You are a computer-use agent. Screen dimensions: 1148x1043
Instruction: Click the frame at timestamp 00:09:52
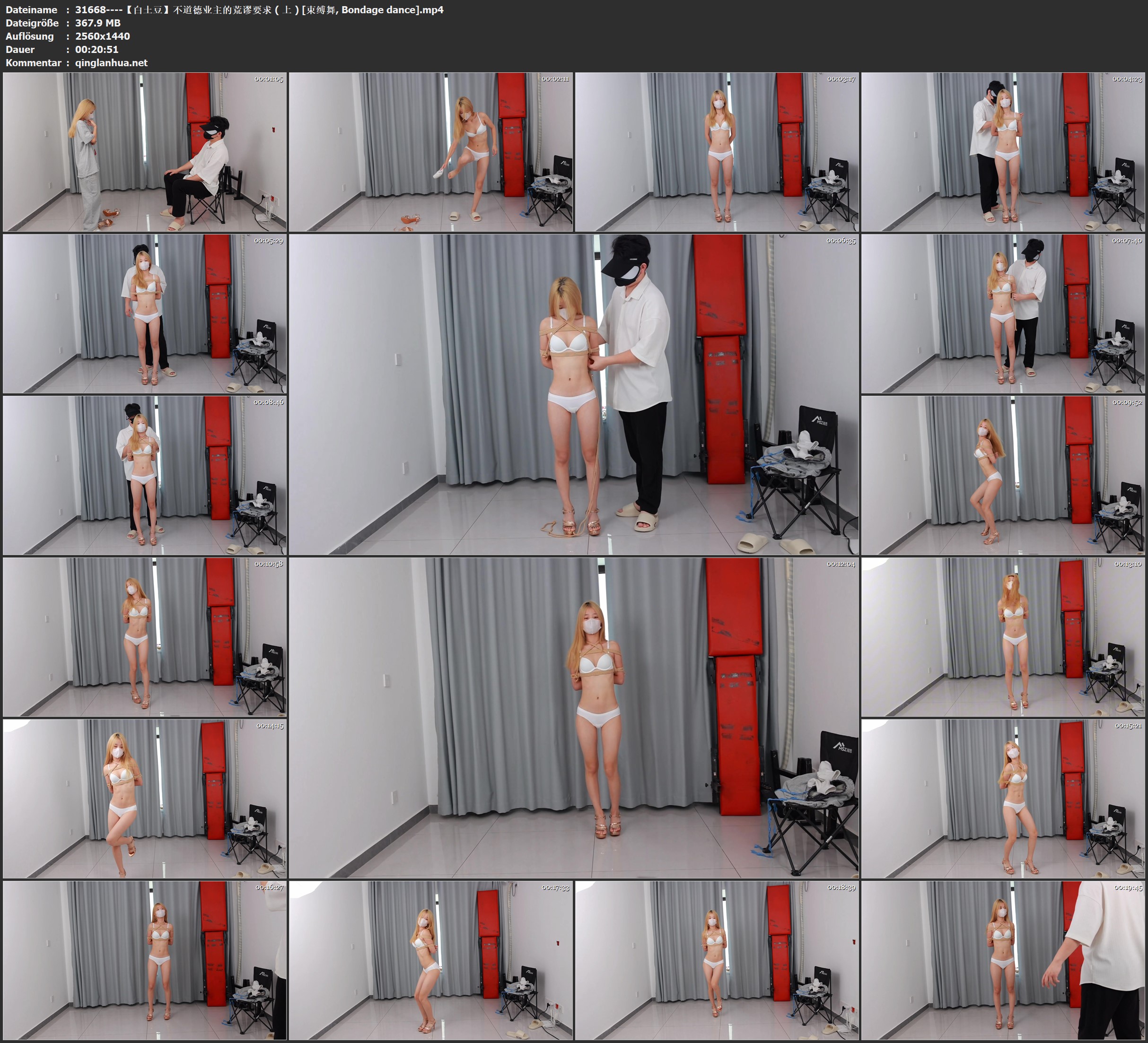pyautogui.click(x=1003, y=475)
